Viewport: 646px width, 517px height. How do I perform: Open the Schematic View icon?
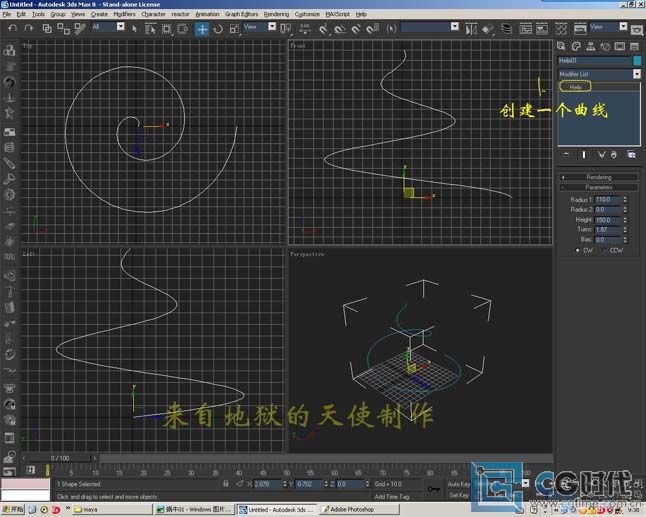pos(542,29)
